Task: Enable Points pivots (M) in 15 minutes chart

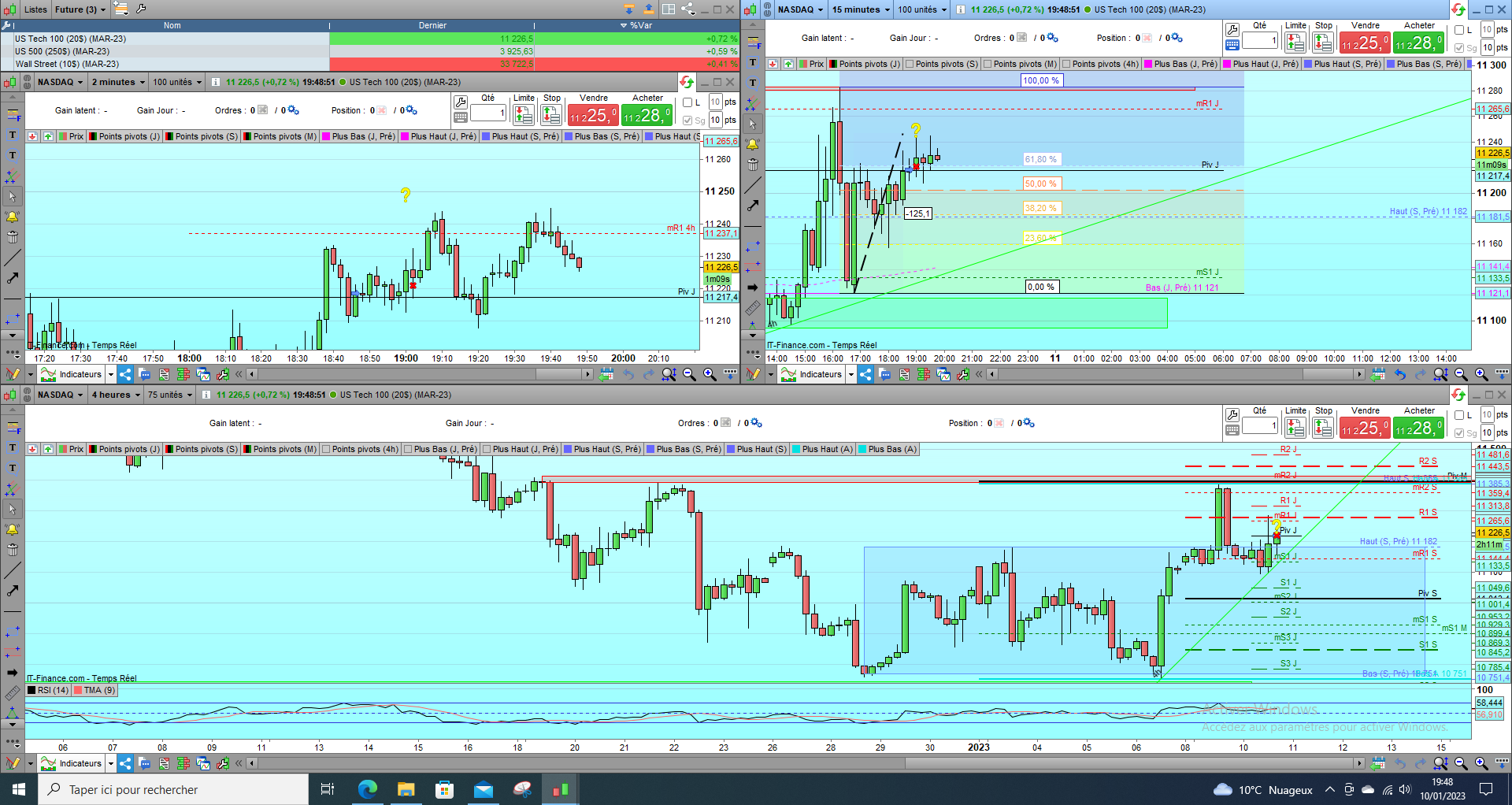Action: coord(988,64)
